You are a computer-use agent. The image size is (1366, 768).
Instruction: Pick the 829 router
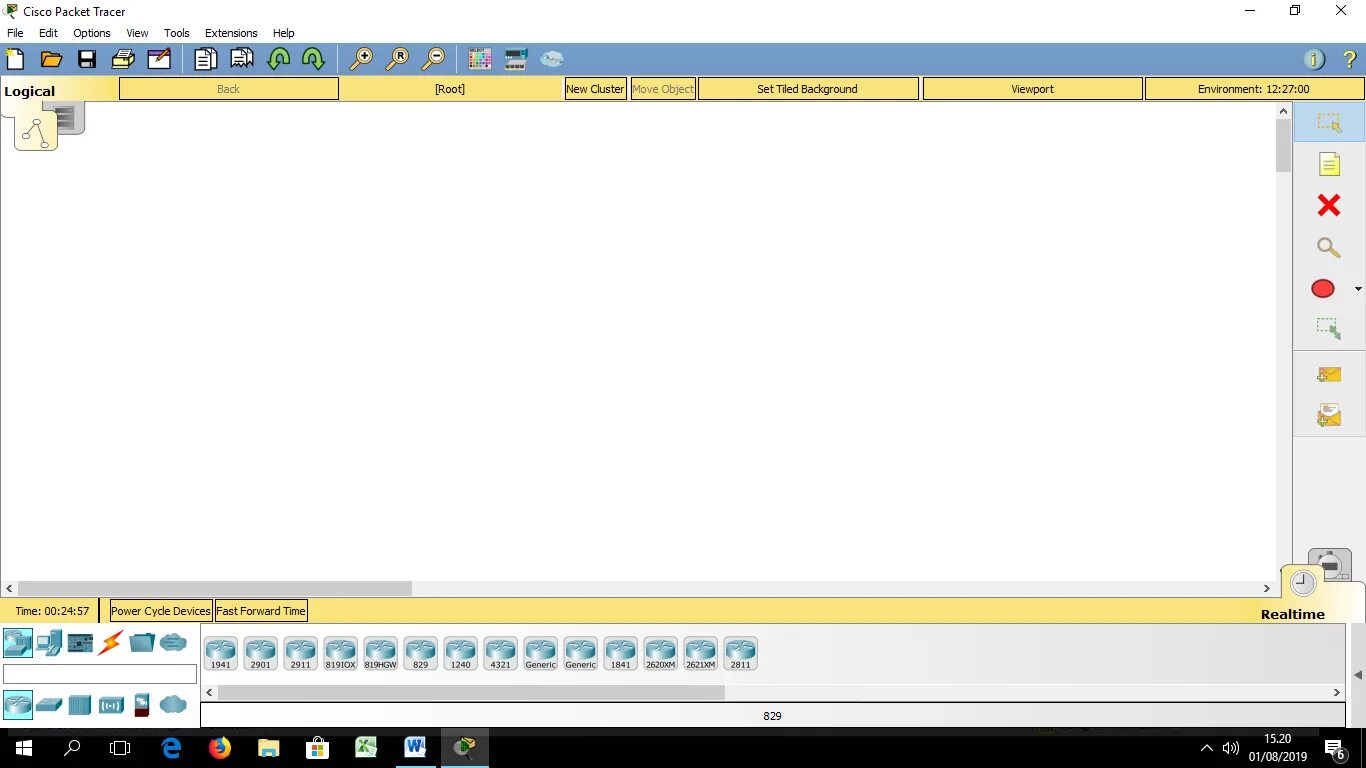point(421,653)
